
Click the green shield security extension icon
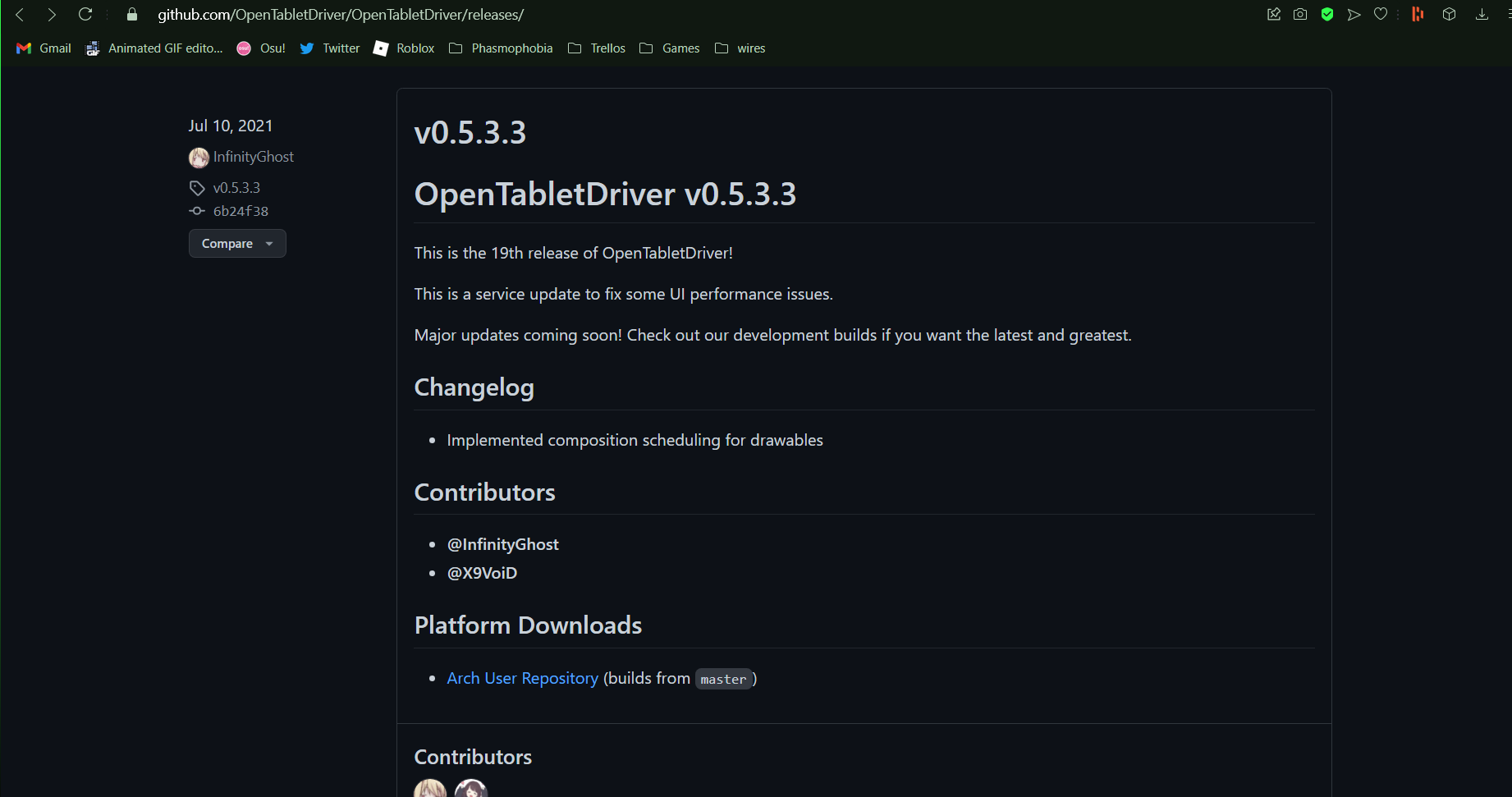pyautogui.click(x=1327, y=14)
